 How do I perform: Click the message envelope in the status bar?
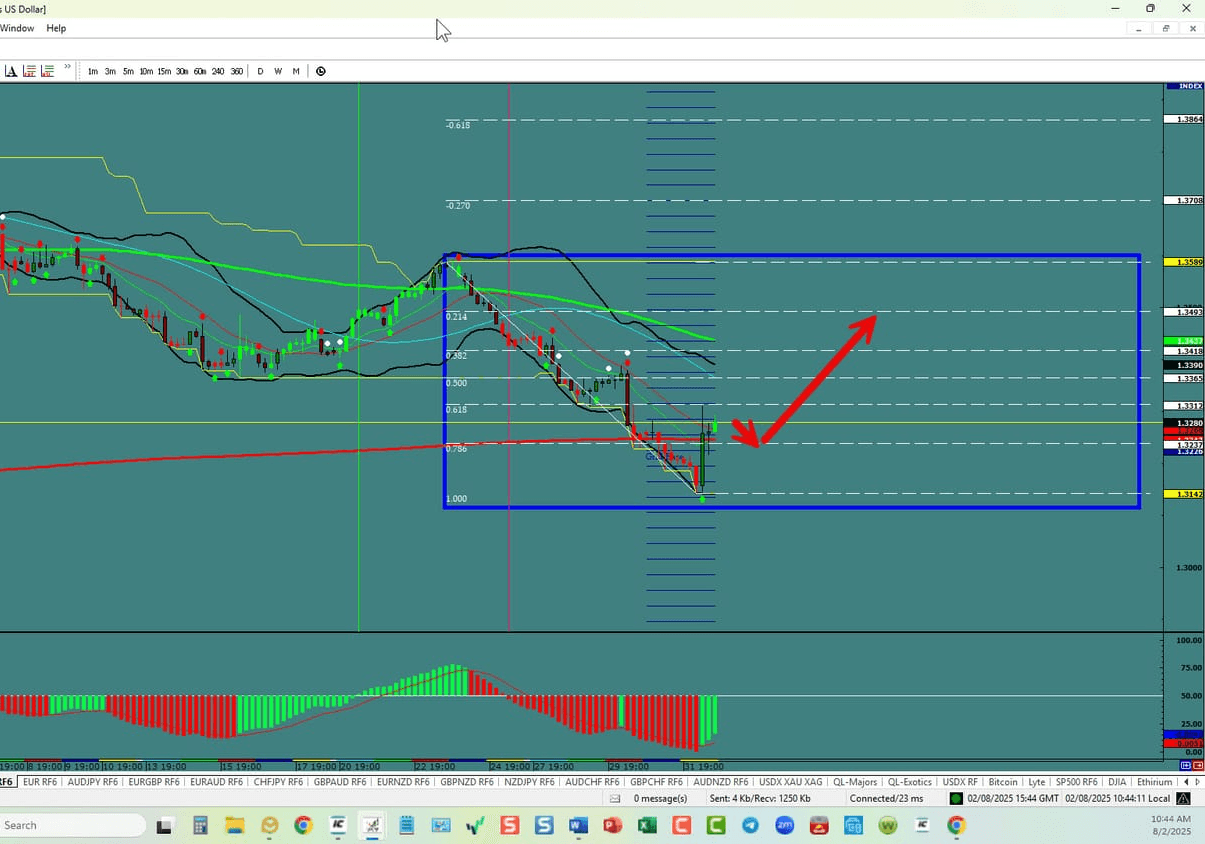pyautogui.click(x=614, y=798)
